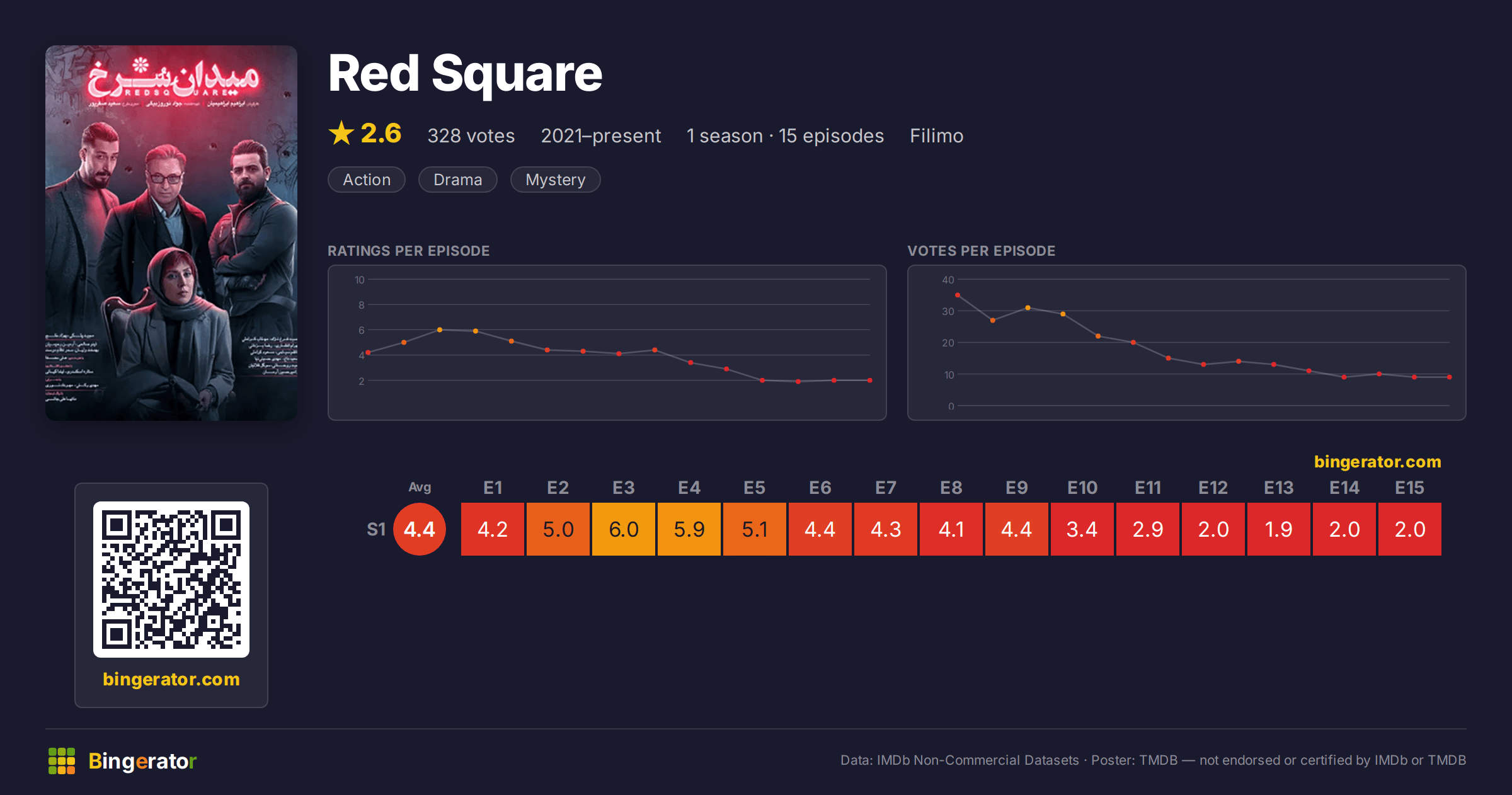Select the Drama genre tag
Image resolution: width=1512 pixels, height=795 pixels.
click(458, 180)
